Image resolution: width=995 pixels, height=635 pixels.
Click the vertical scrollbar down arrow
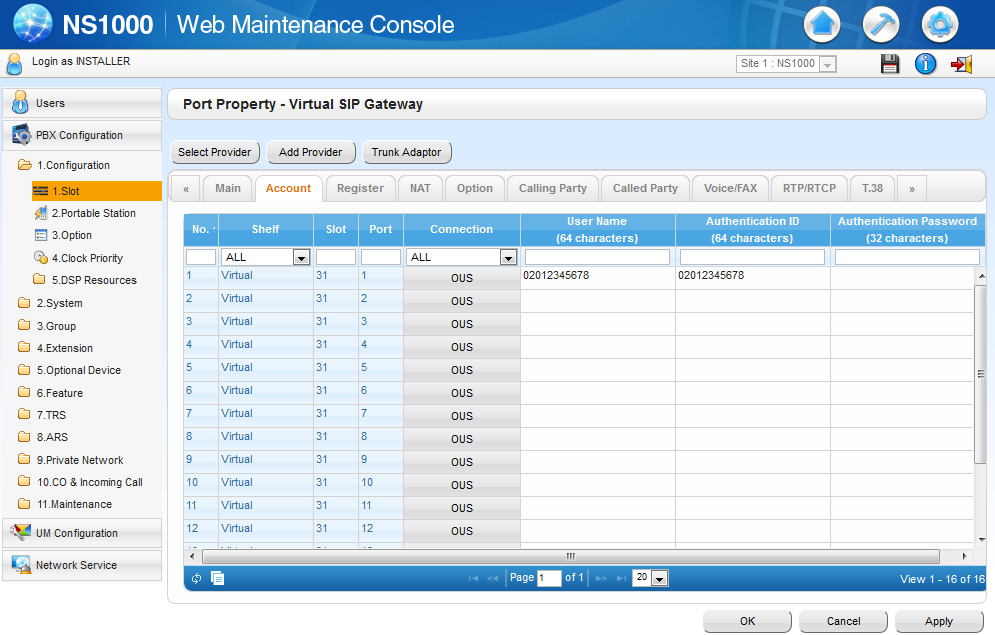[981, 540]
